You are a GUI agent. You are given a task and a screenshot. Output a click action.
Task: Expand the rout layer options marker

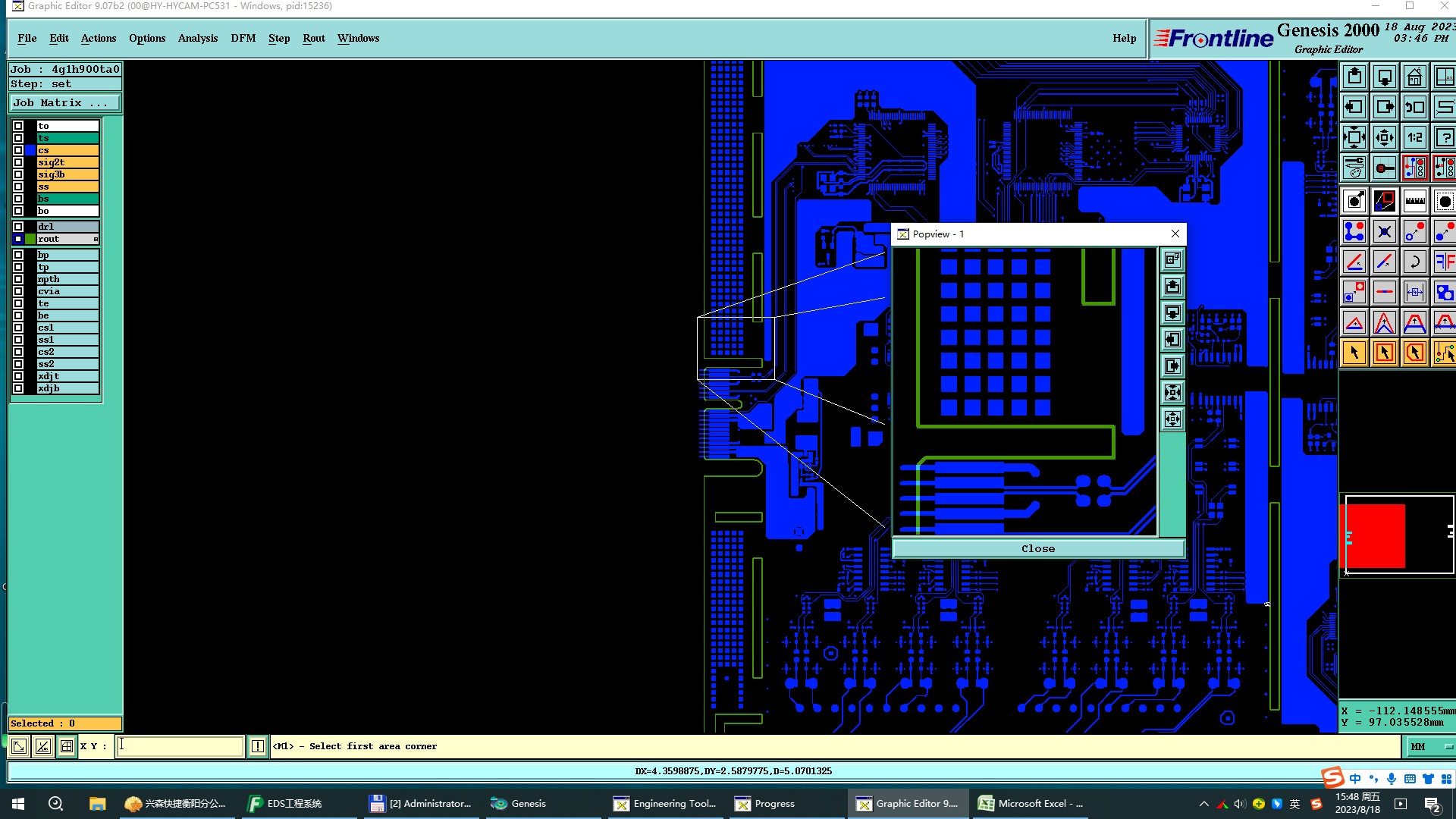[x=96, y=240]
